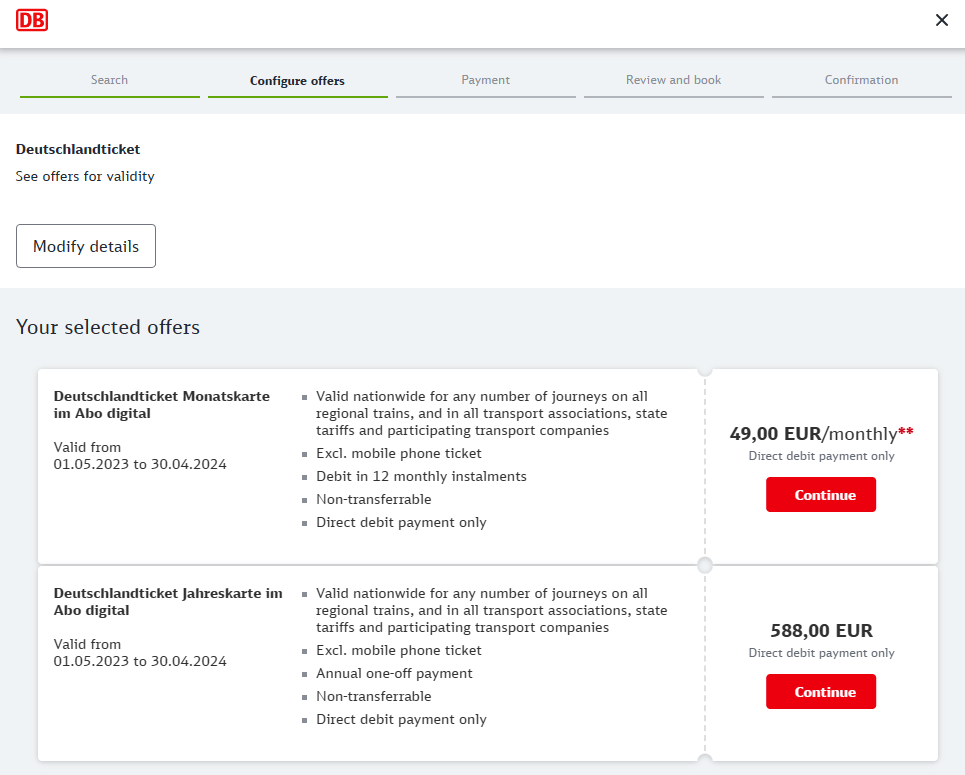The image size is (965, 775).
Task: Click the red double-asterisk footnote marker
Action: tap(906, 432)
